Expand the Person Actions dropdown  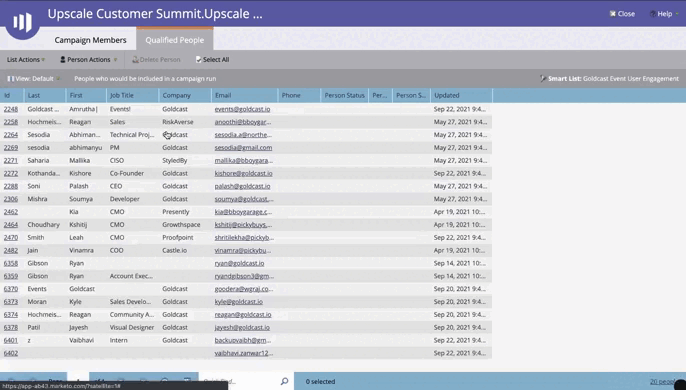pos(88,60)
